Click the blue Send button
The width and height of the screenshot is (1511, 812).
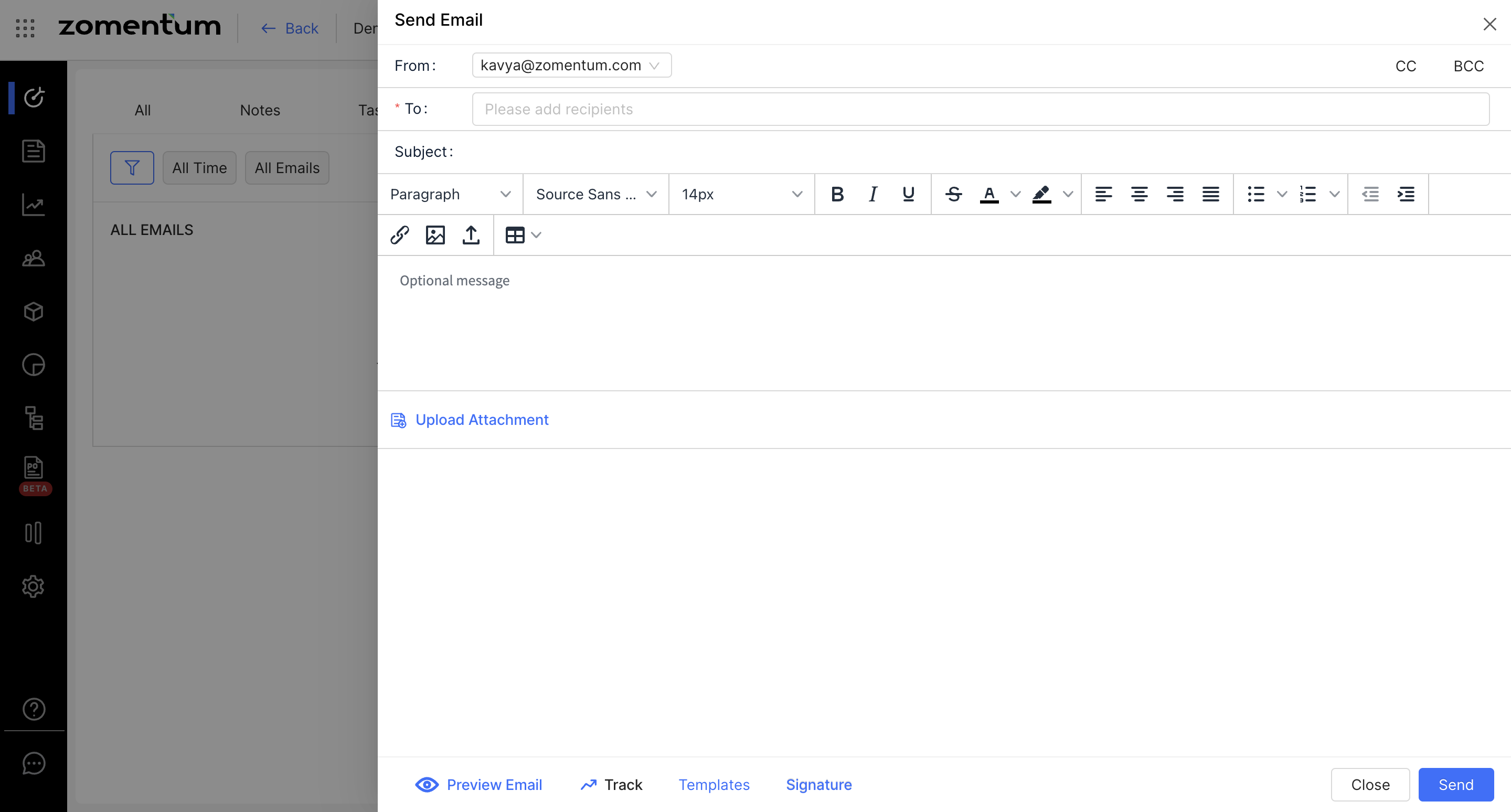pyautogui.click(x=1455, y=784)
